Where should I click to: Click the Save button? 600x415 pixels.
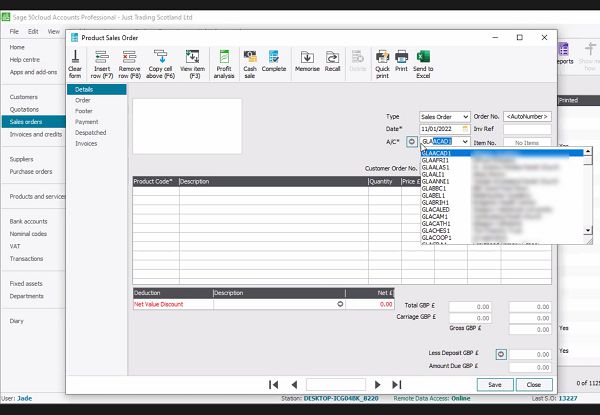click(x=495, y=385)
